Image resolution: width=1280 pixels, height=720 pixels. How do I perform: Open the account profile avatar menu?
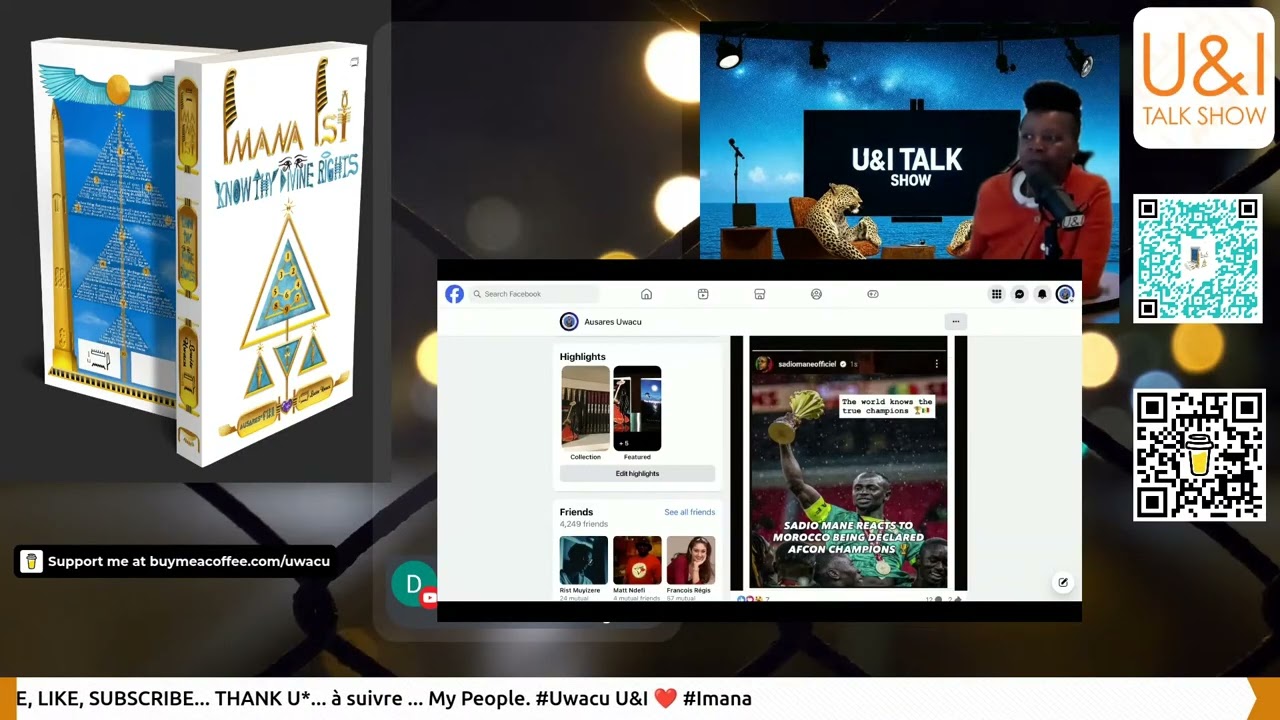pyautogui.click(x=1065, y=294)
